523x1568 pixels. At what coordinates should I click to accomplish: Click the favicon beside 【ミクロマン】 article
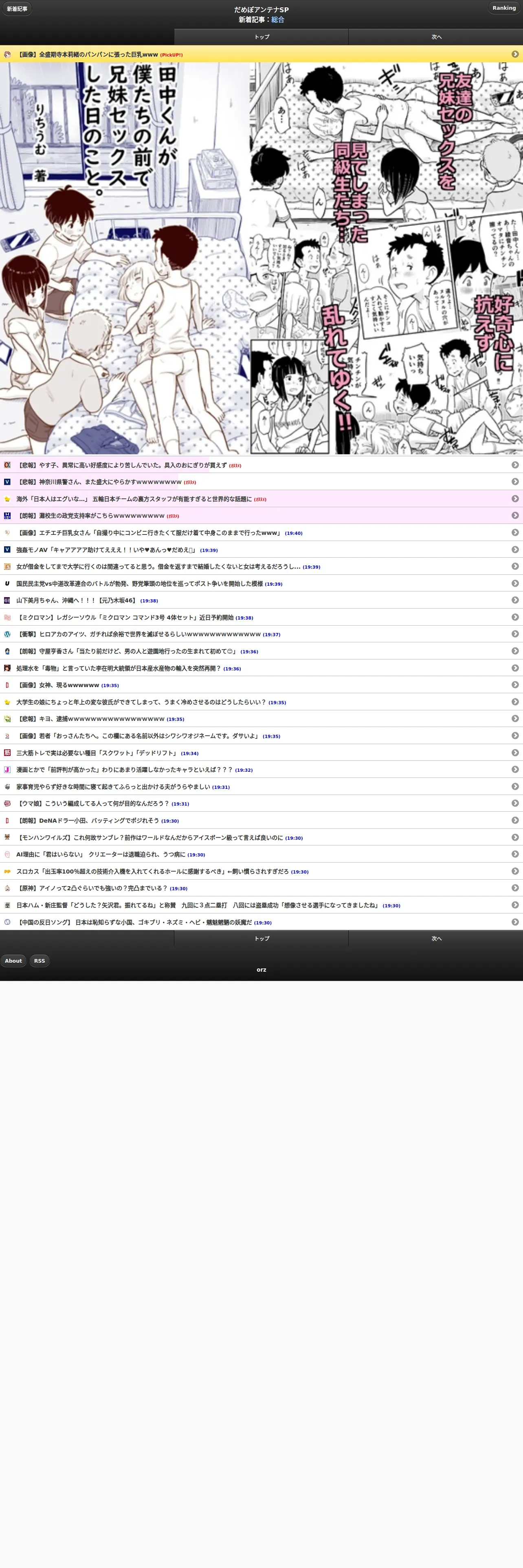point(7,617)
